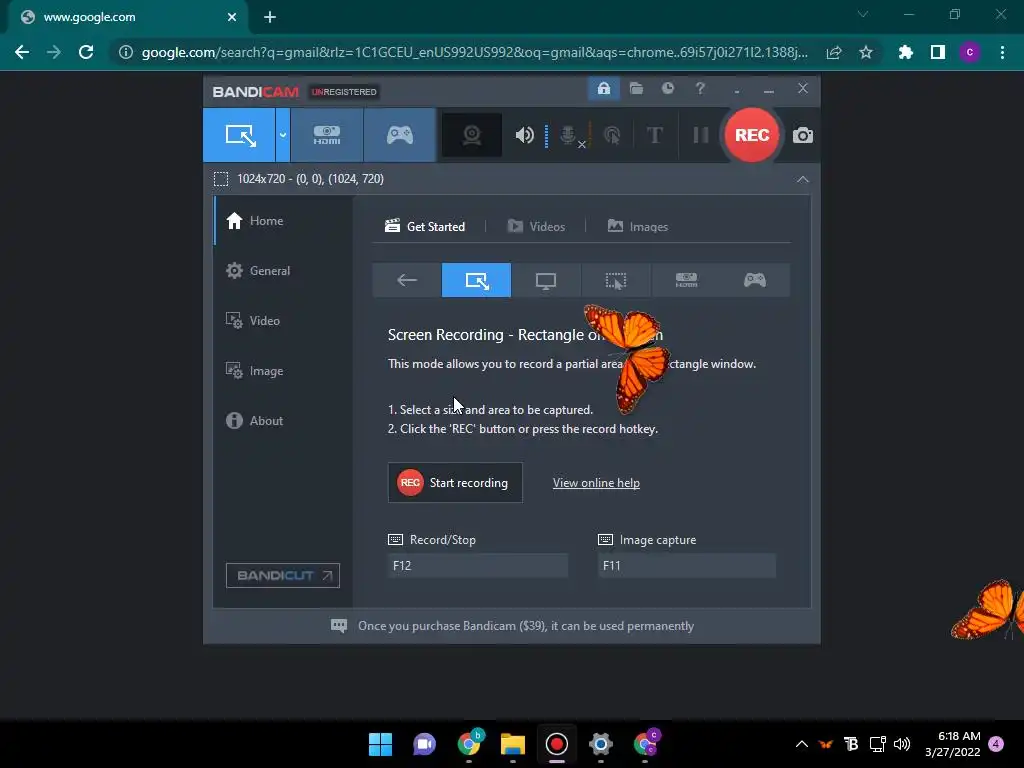Select the fullscreen monitor mode tile
This screenshot has height=768, width=1024.
(546, 280)
